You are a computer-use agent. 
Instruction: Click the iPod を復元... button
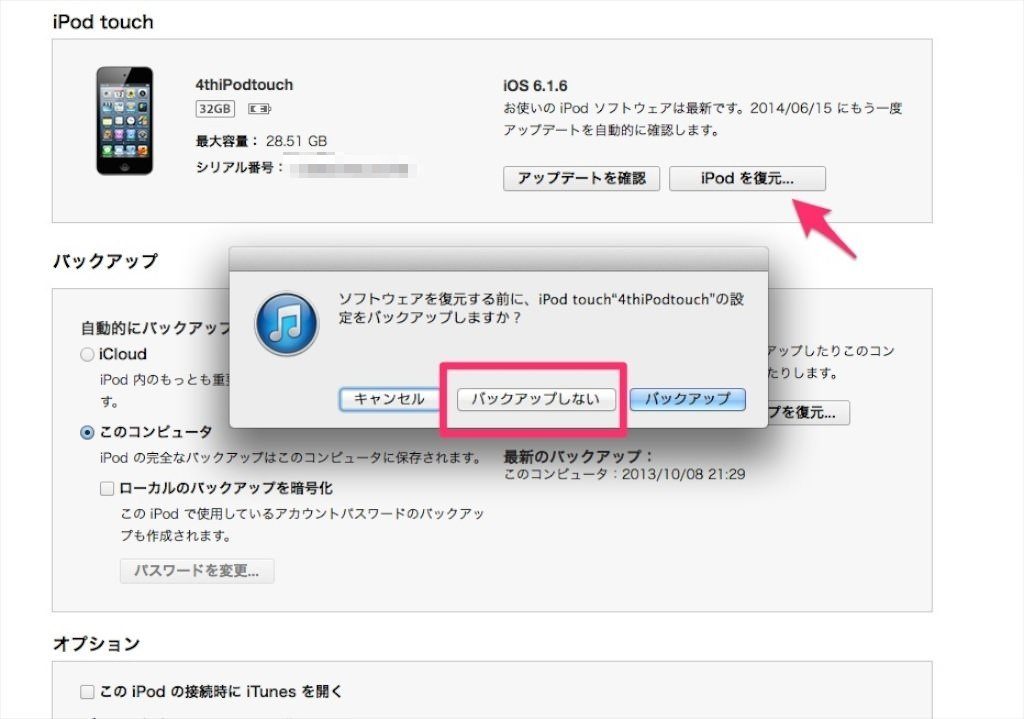[x=747, y=178]
